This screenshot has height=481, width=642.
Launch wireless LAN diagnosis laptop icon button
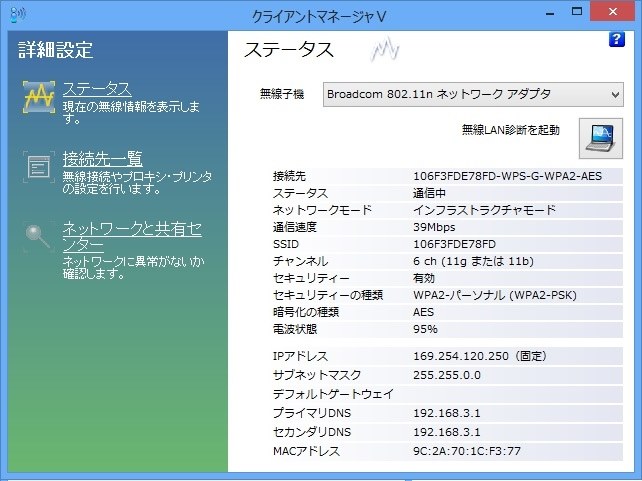pyautogui.click(x=601, y=138)
